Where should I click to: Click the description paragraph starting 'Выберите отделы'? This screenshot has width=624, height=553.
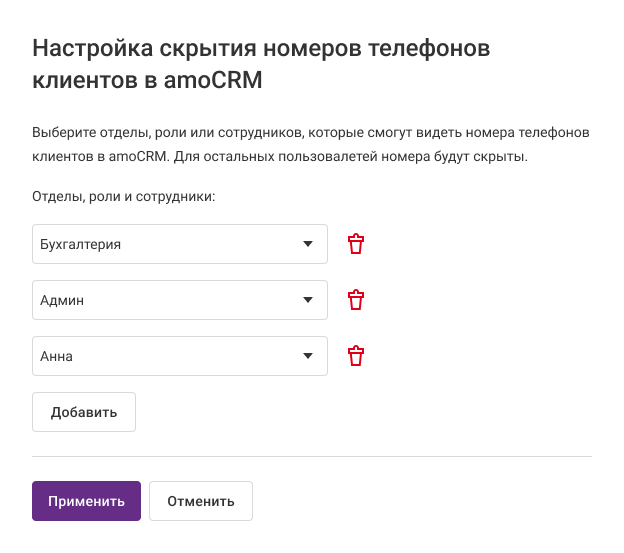[x=311, y=133]
